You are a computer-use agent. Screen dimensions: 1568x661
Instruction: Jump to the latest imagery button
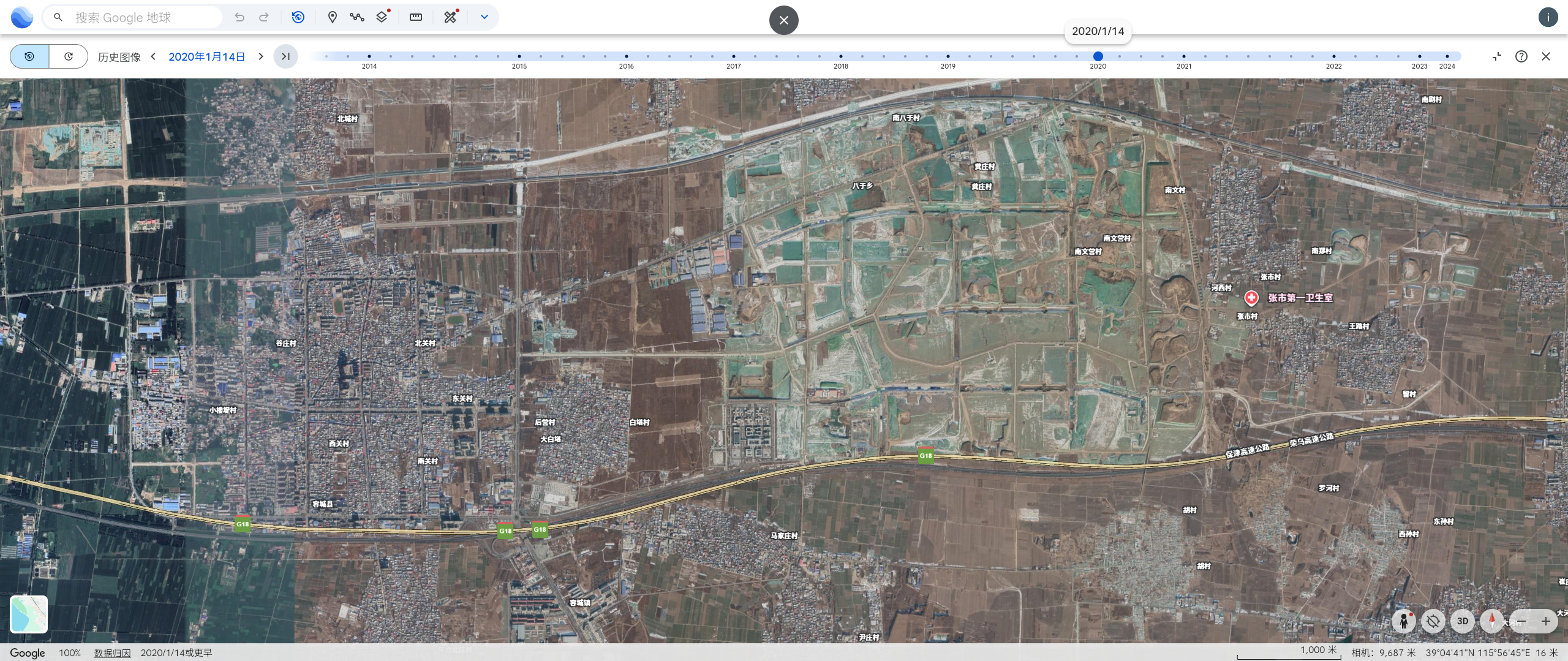click(285, 56)
